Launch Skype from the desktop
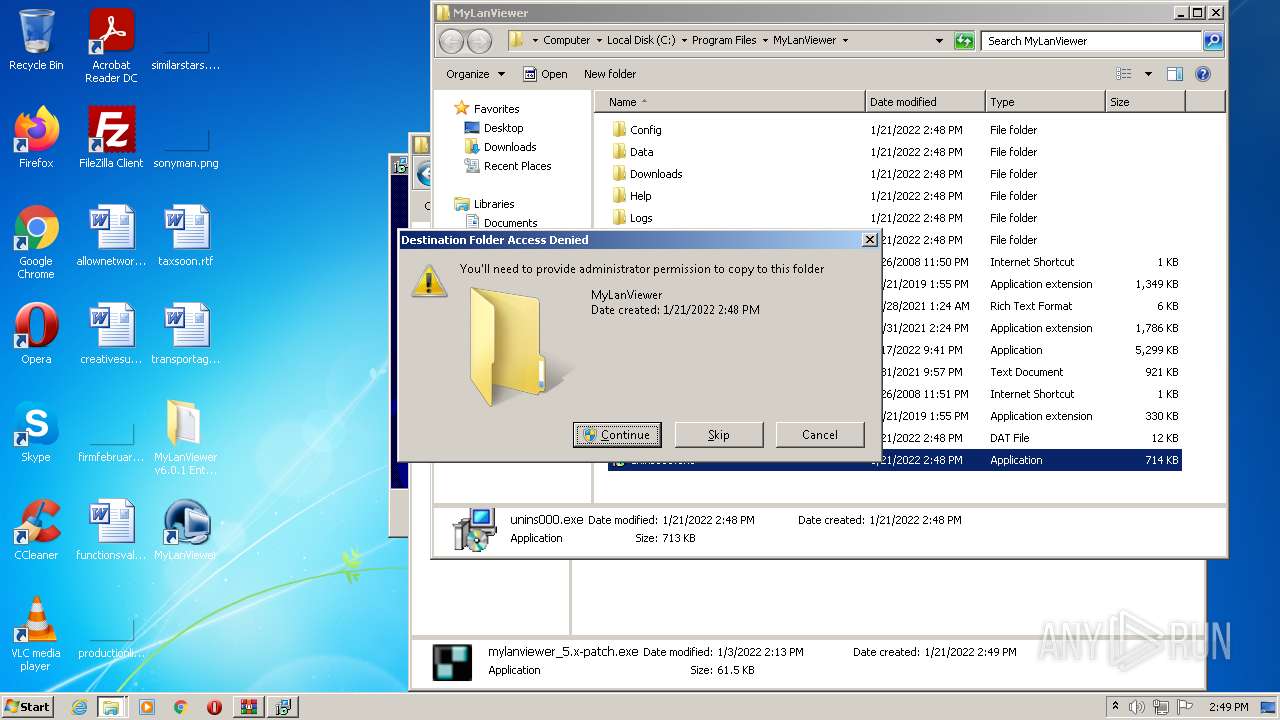Image resolution: width=1280 pixels, height=720 pixels. click(36, 432)
